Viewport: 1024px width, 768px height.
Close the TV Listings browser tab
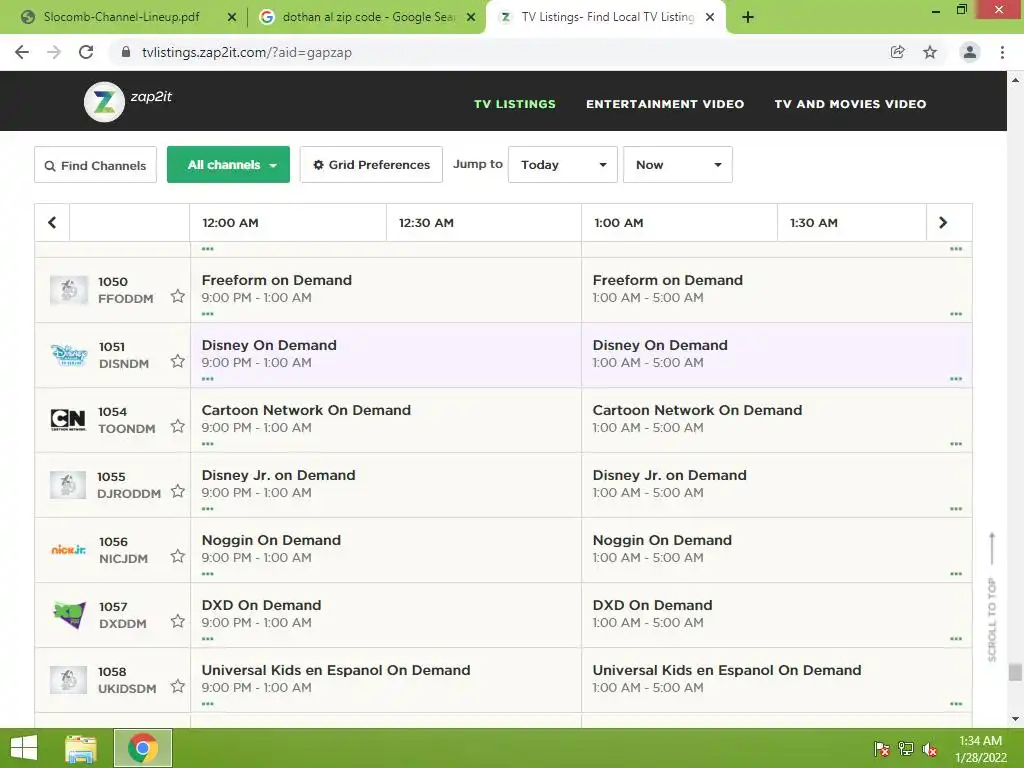click(x=710, y=18)
